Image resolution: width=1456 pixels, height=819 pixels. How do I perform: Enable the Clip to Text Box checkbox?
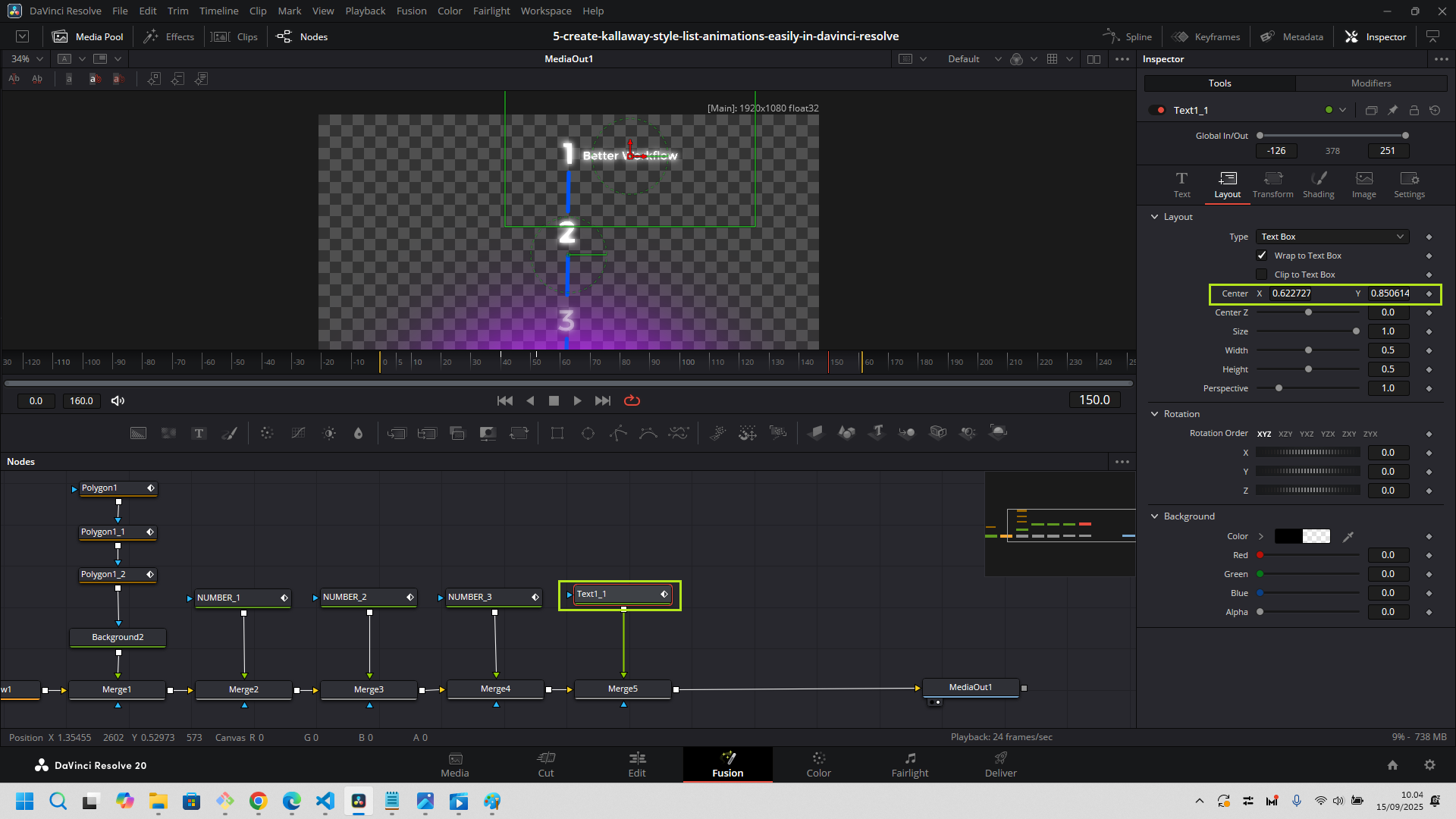pos(1262,275)
